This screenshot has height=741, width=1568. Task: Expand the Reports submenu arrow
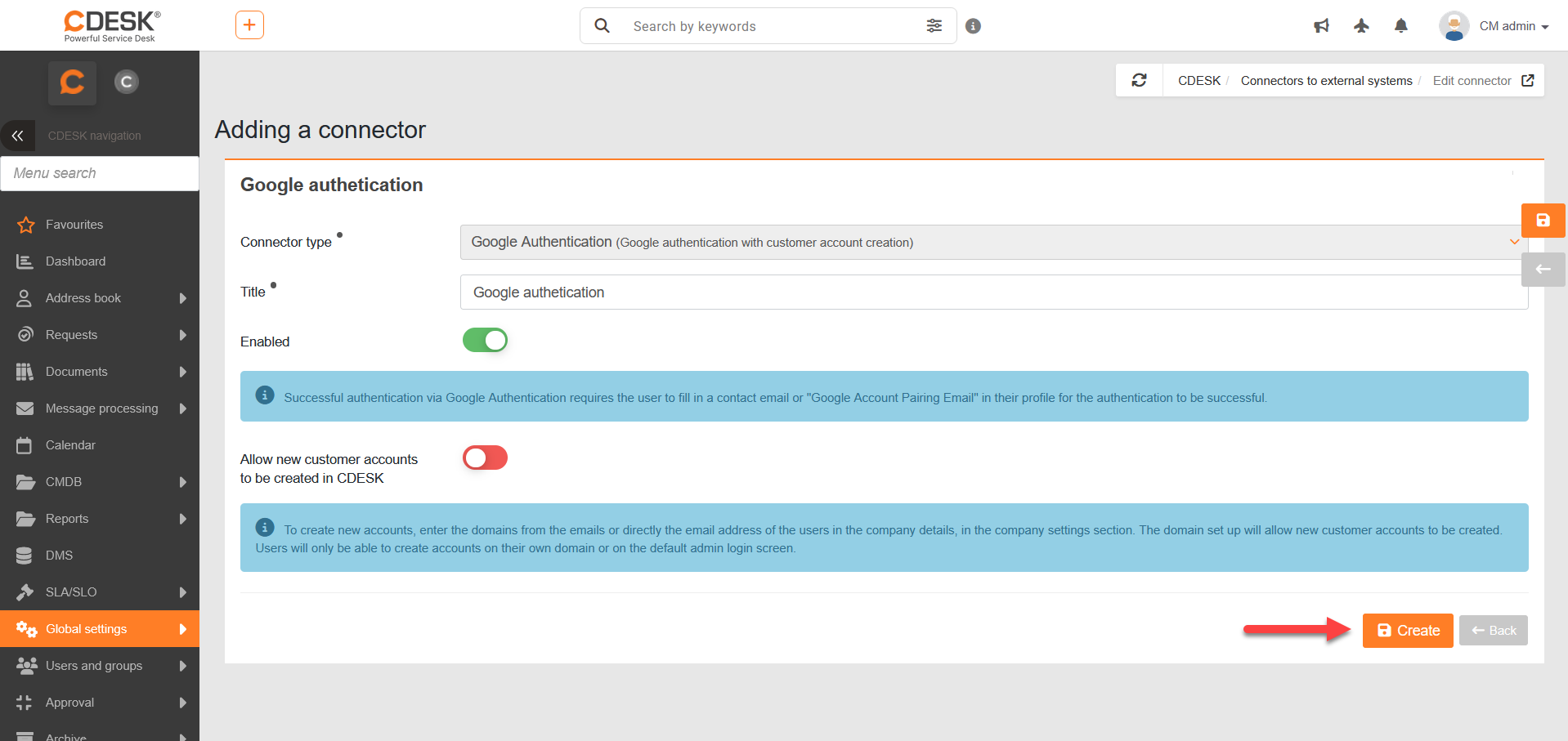pyautogui.click(x=183, y=519)
